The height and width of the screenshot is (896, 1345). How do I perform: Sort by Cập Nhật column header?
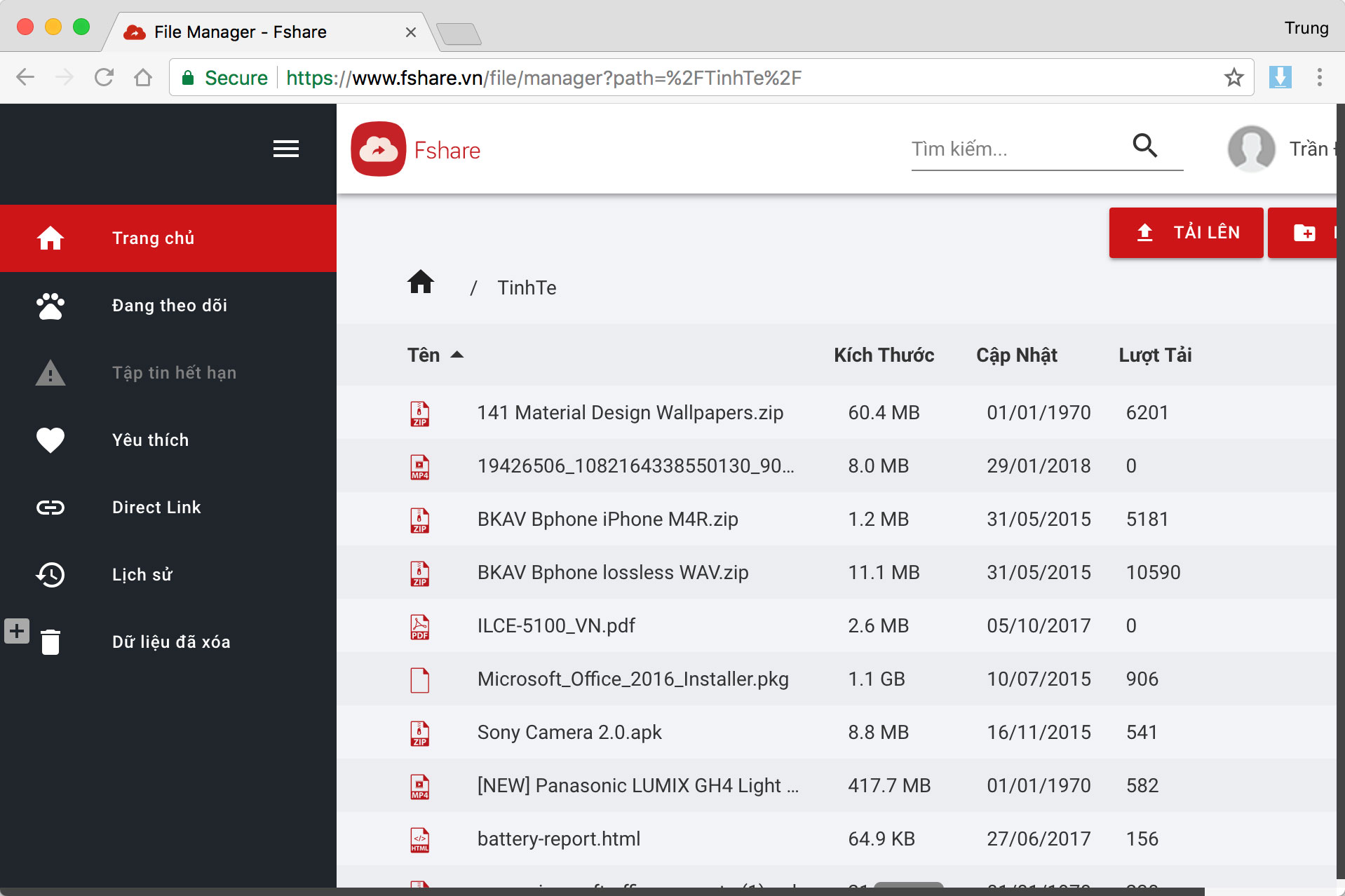coord(1017,355)
